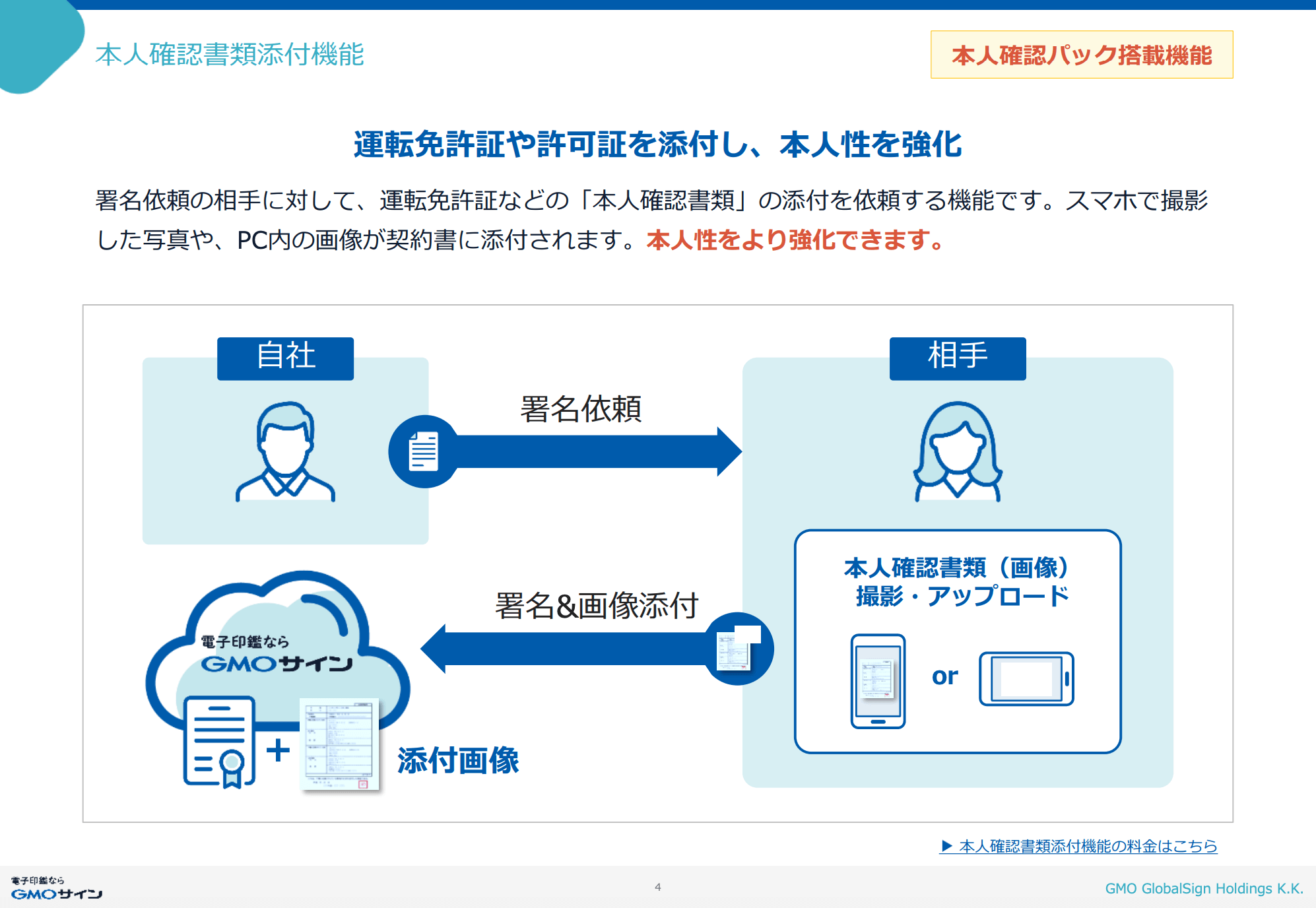
Task: Click the GMOサイン cloud logo
Action: click(277, 654)
